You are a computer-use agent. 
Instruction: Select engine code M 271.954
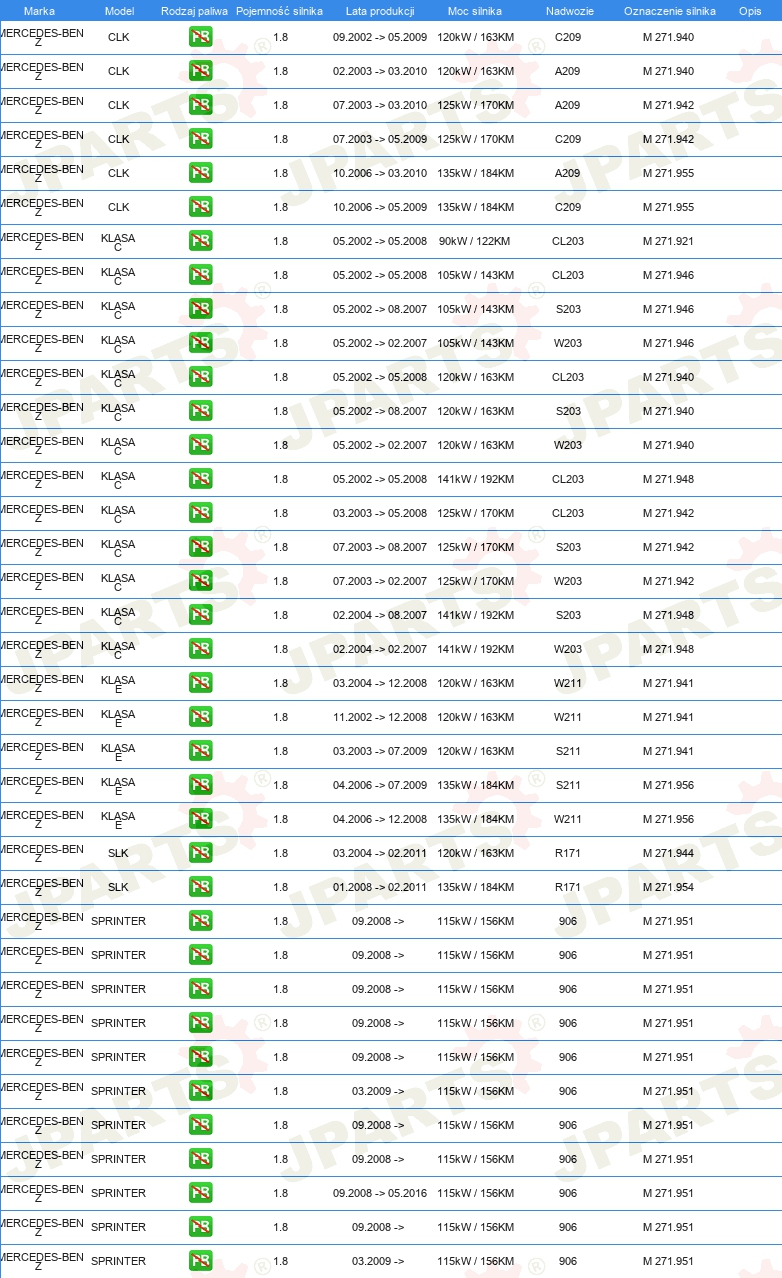pyautogui.click(x=668, y=887)
